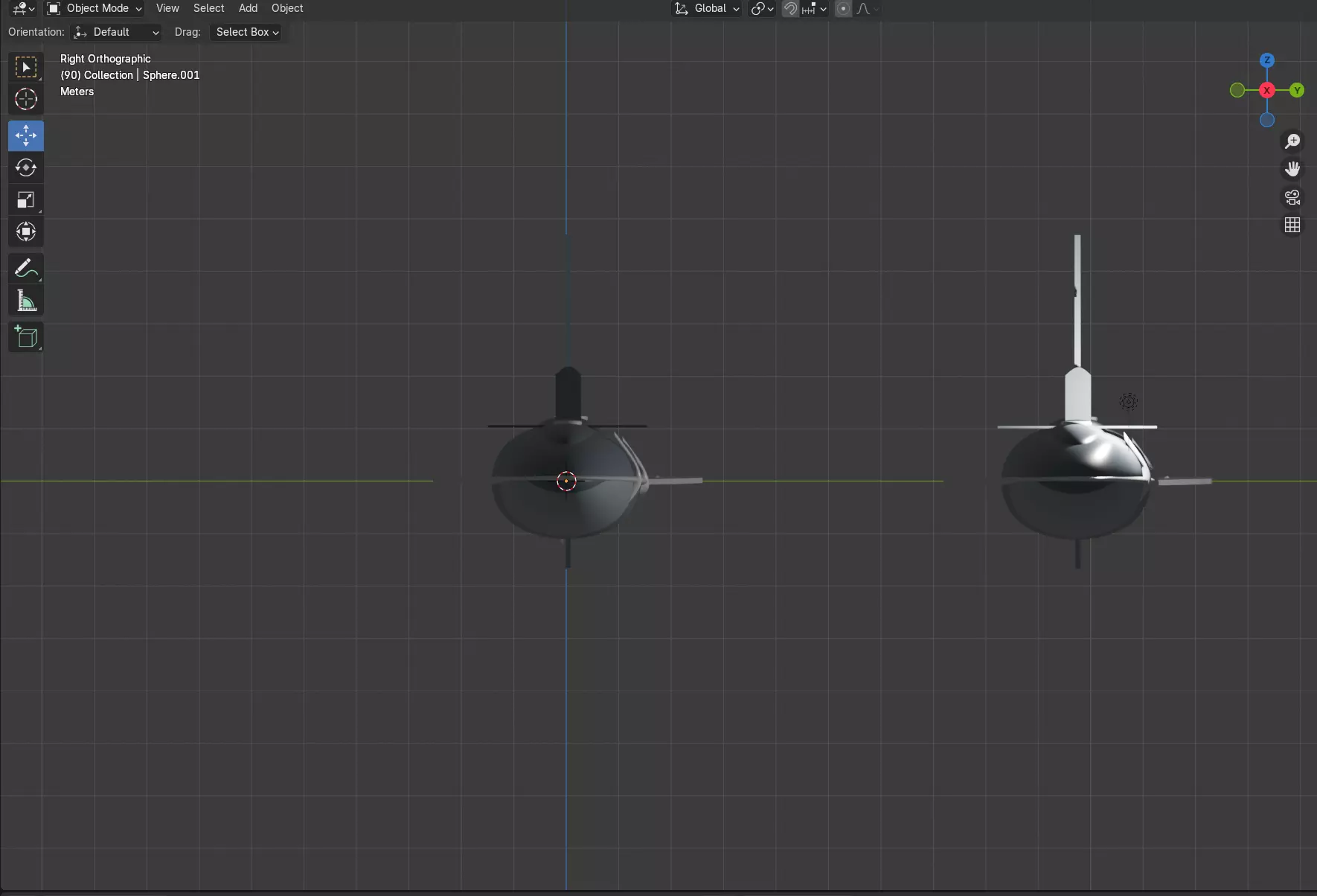Open the Object Mode dropdown
1317x896 pixels.
[x=94, y=9]
